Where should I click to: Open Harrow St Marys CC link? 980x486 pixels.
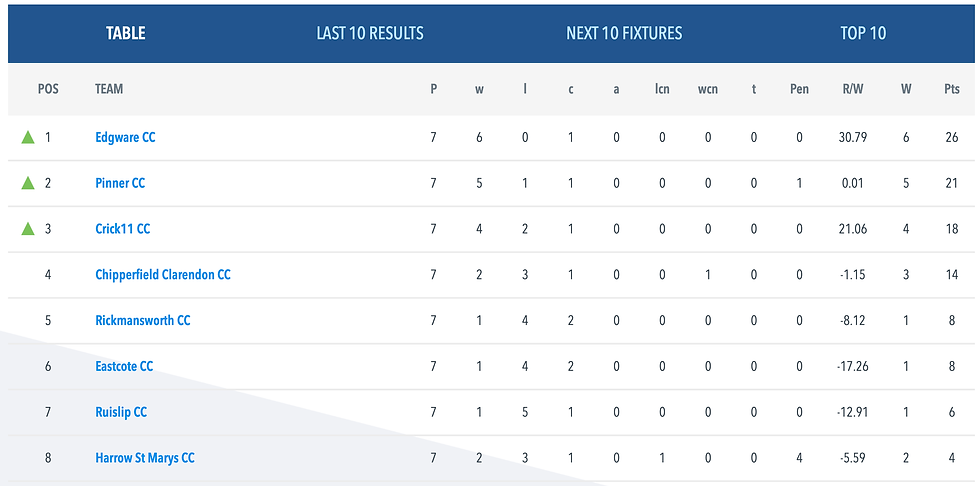pyautogui.click(x=145, y=458)
